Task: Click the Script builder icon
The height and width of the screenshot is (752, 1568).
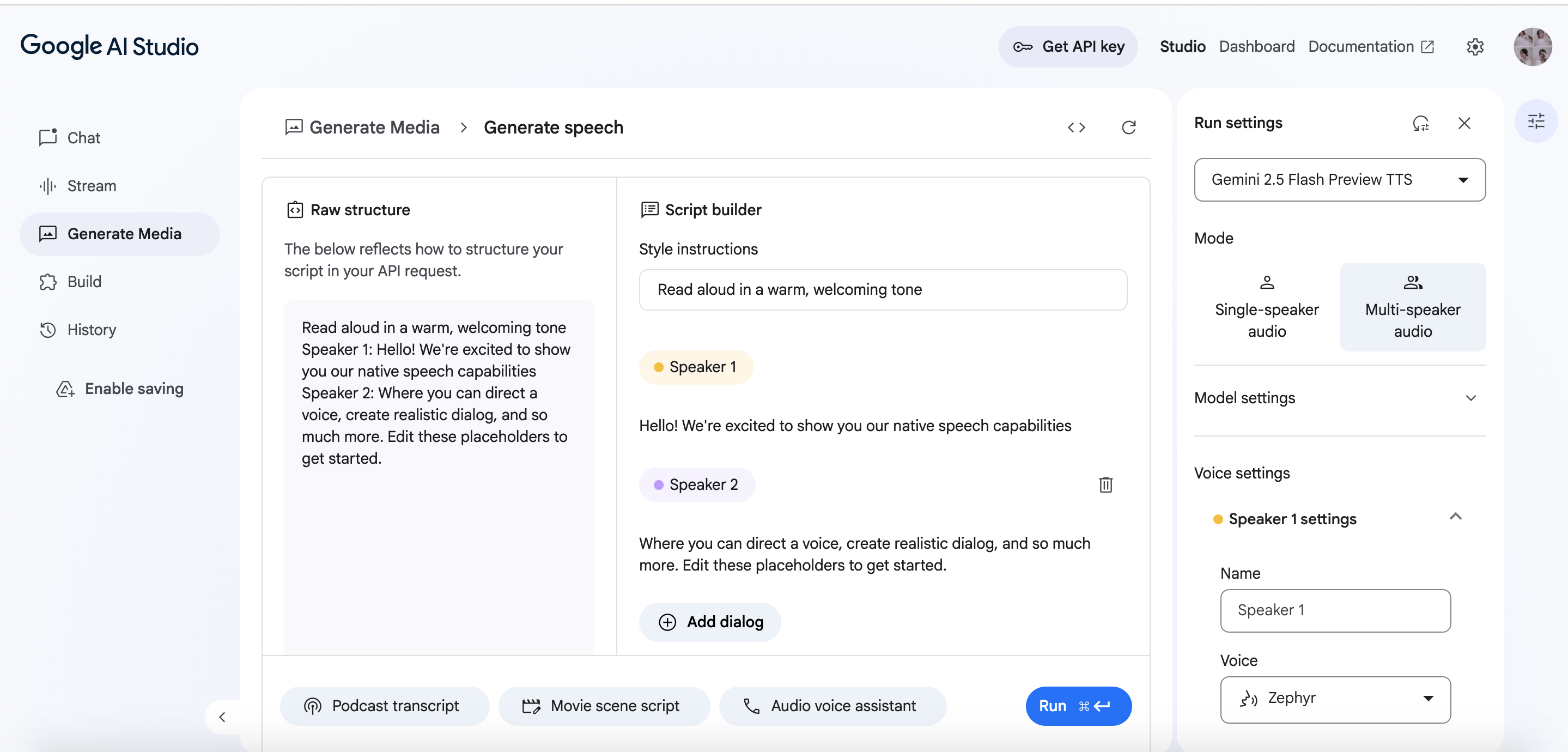Action: tap(649, 210)
